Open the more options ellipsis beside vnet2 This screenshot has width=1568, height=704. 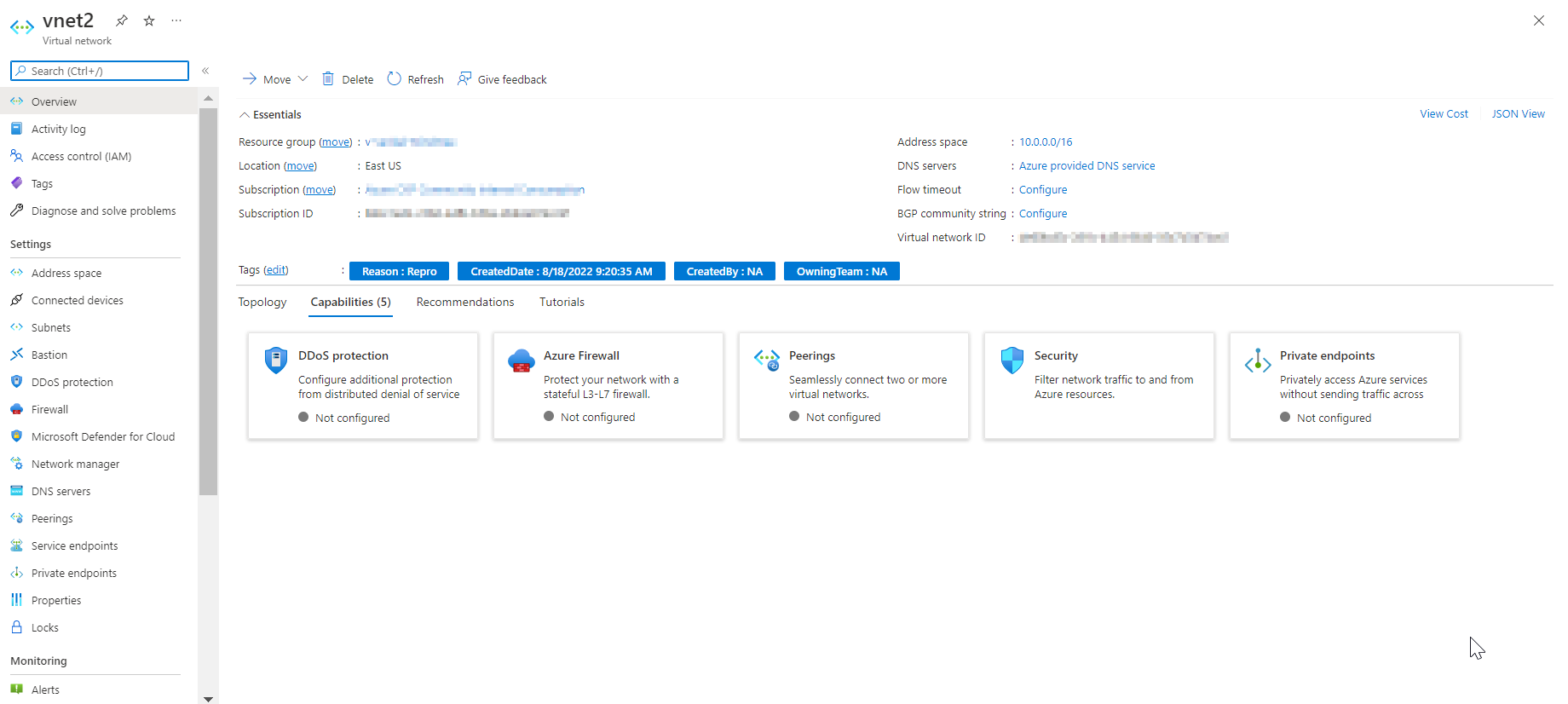coord(176,20)
